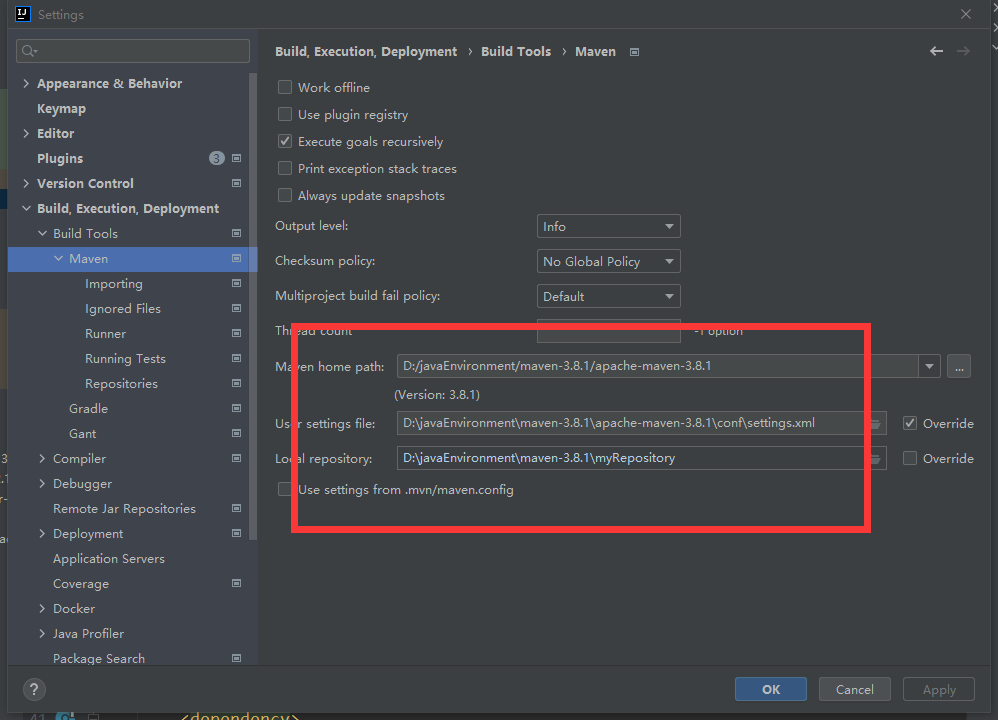Viewport: 998px width, 720px height.
Task: Click Build, Execution, Deployment in breadcrumb
Action: tap(366, 52)
